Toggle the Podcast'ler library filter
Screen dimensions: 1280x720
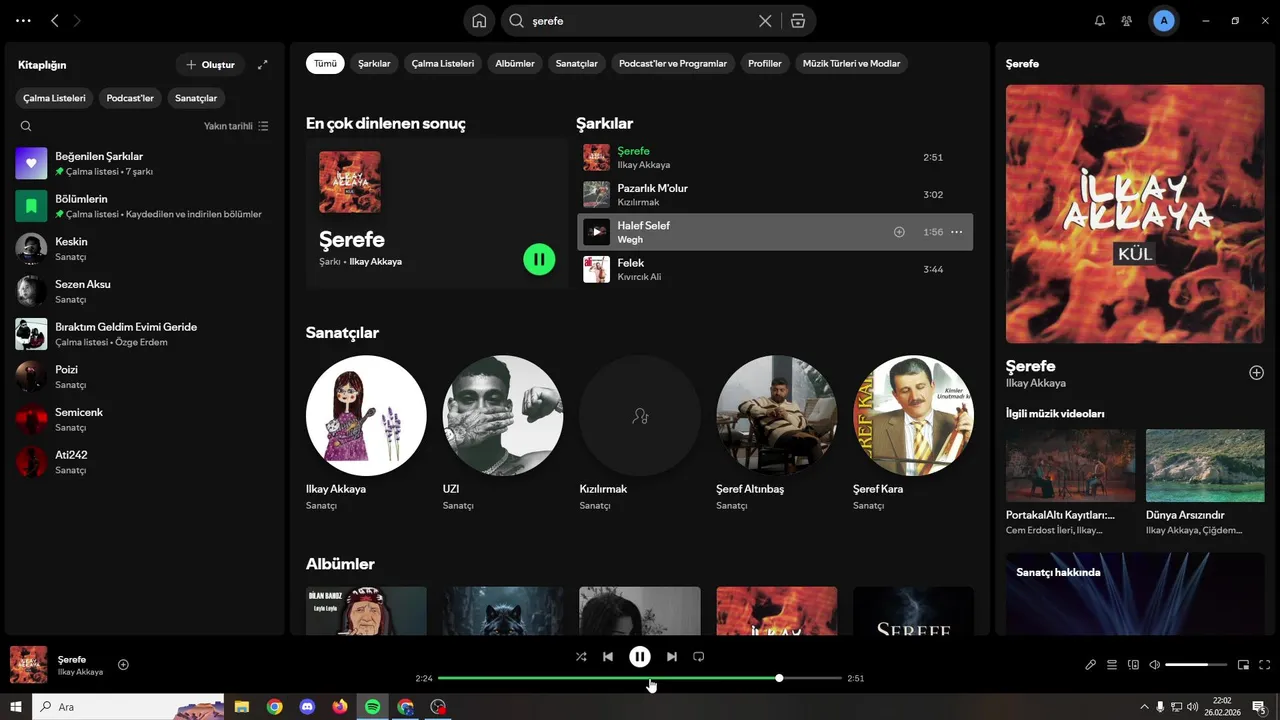pos(130,98)
